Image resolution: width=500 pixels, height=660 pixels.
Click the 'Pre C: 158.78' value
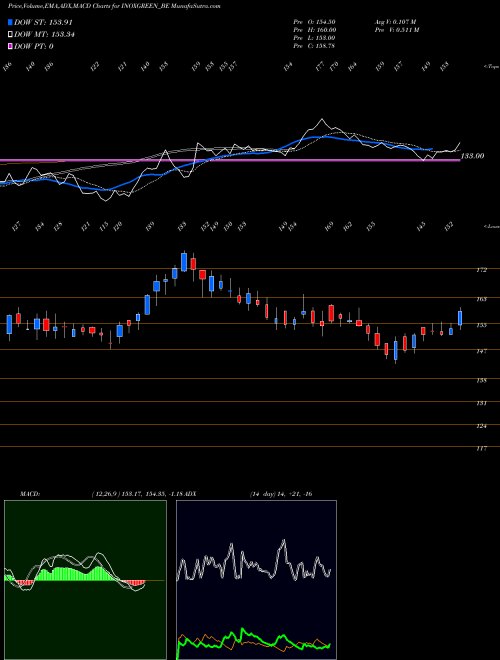click(x=314, y=46)
